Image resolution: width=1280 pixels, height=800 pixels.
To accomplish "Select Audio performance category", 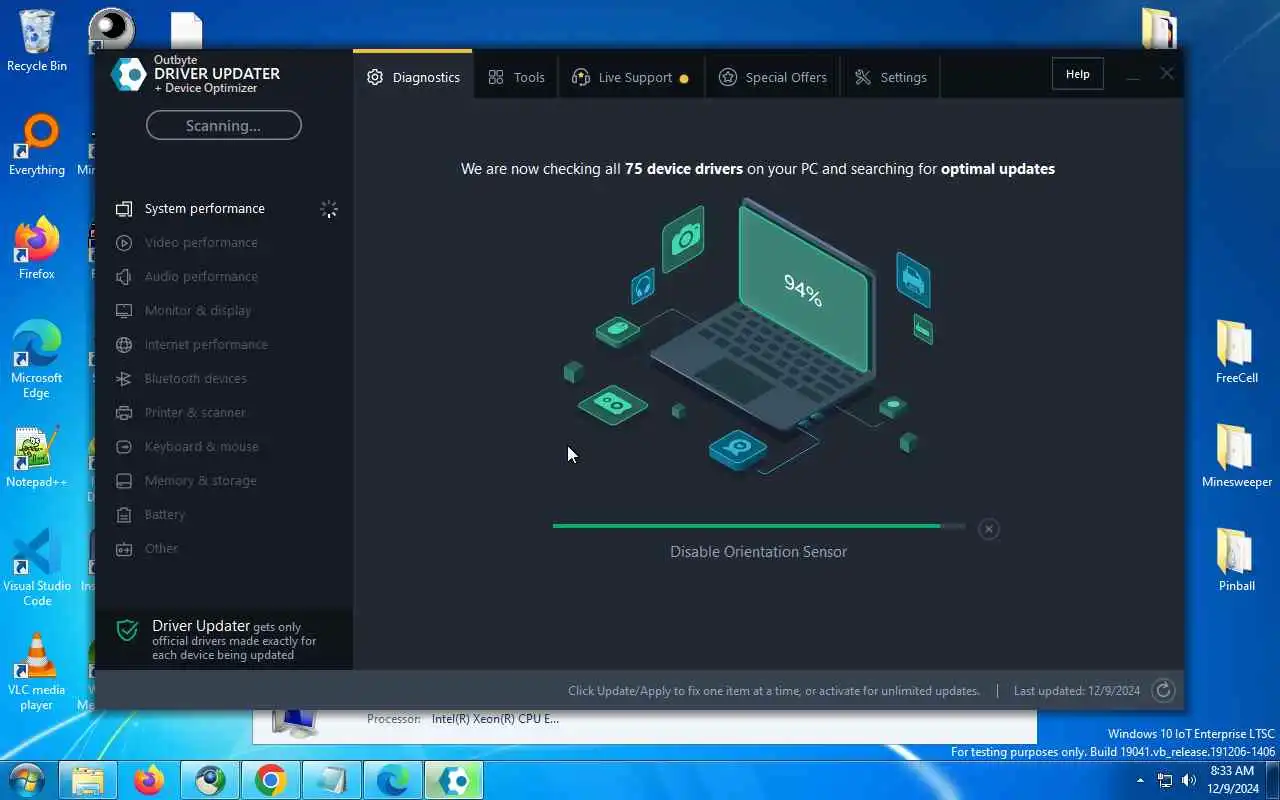I will click(226, 277).
